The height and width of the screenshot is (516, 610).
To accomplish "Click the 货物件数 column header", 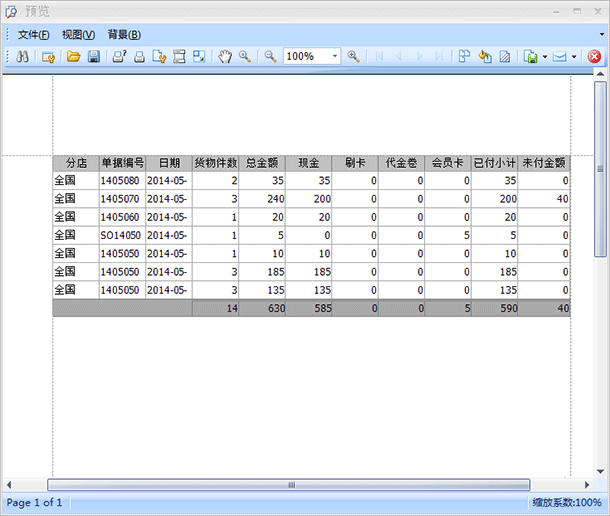I will [216, 163].
